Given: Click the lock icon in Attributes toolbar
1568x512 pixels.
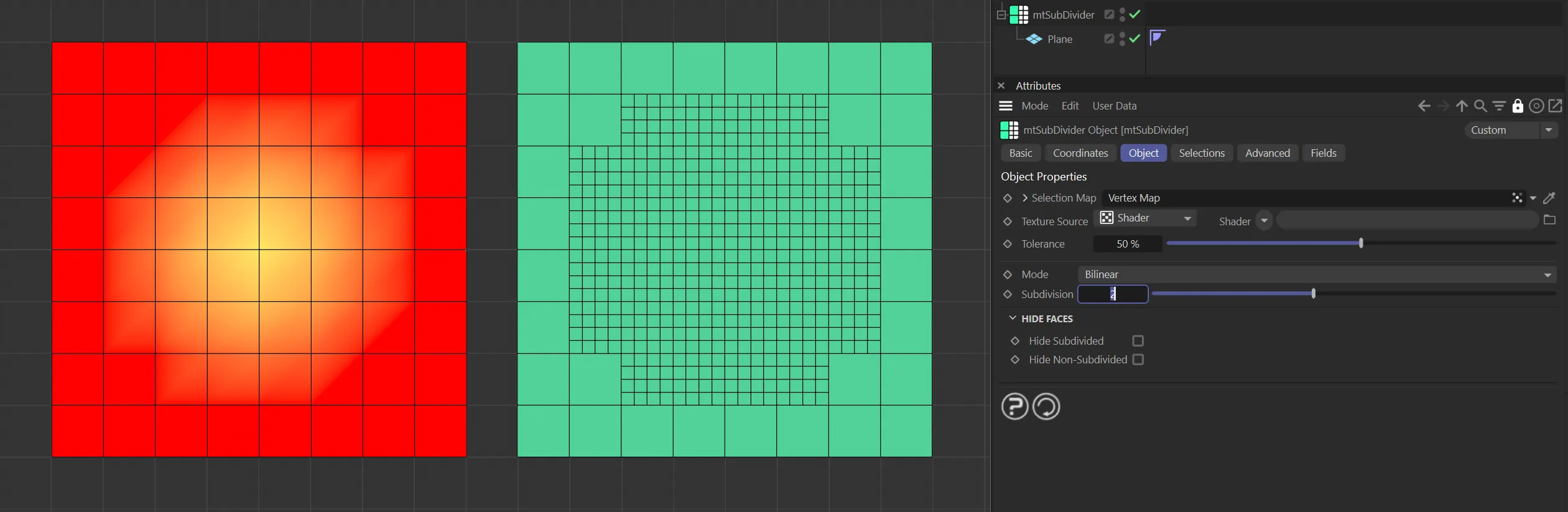Looking at the screenshot, I should [1518, 106].
